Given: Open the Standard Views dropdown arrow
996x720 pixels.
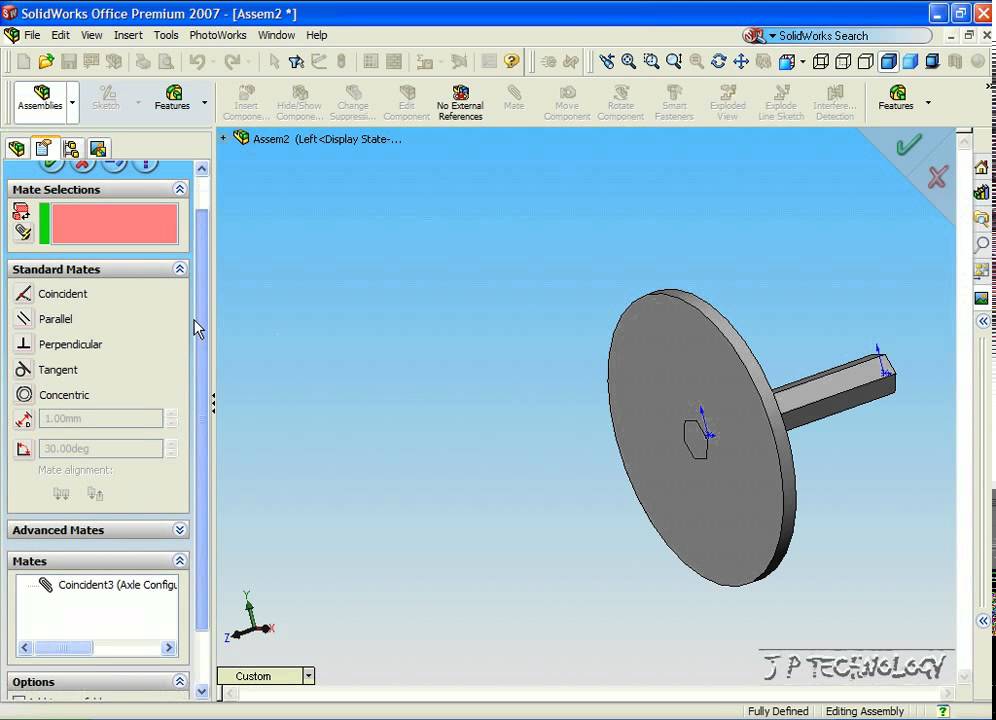Looking at the screenshot, I should (803, 62).
